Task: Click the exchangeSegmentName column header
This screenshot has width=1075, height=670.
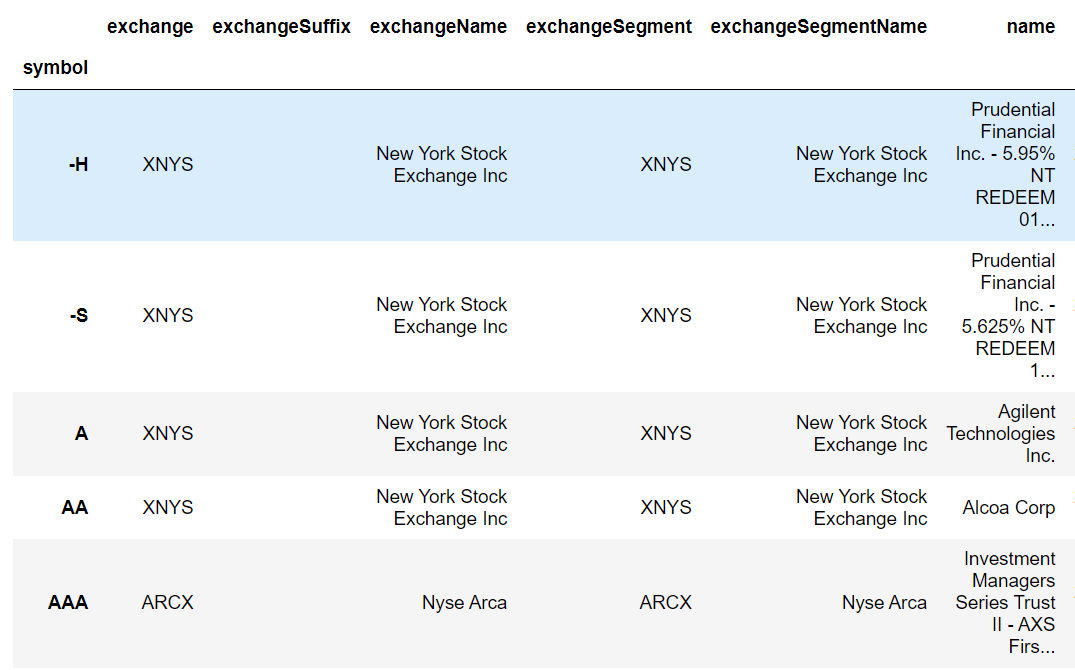Action: (x=819, y=27)
